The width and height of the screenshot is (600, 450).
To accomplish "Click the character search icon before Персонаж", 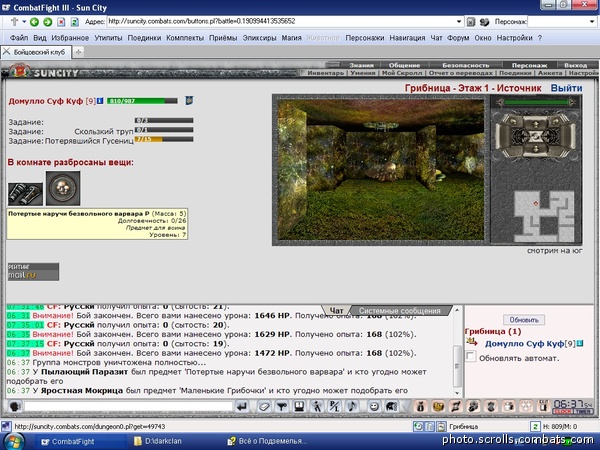I will pyautogui.click(x=484, y=22).
